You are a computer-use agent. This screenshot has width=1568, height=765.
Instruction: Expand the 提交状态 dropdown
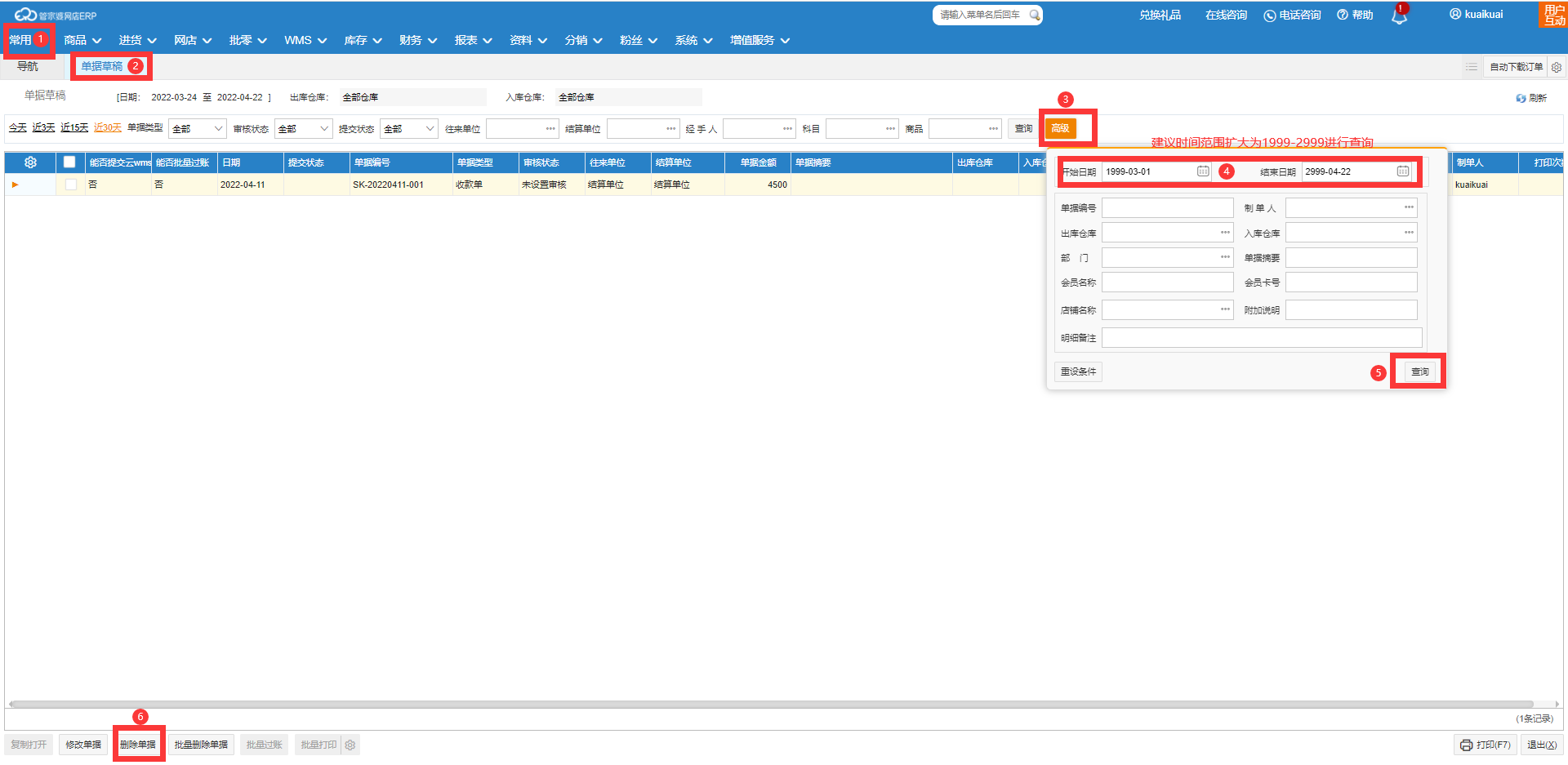[410, 129]
